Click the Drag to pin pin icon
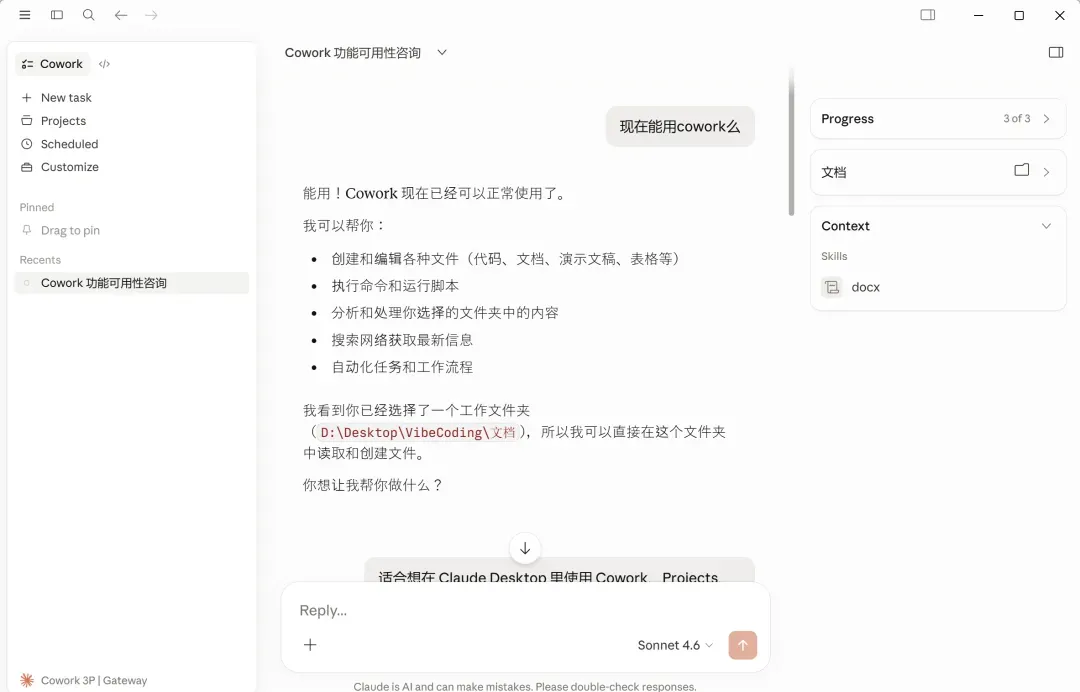Viewport: 1080px width, 692px height. (27, 230)
